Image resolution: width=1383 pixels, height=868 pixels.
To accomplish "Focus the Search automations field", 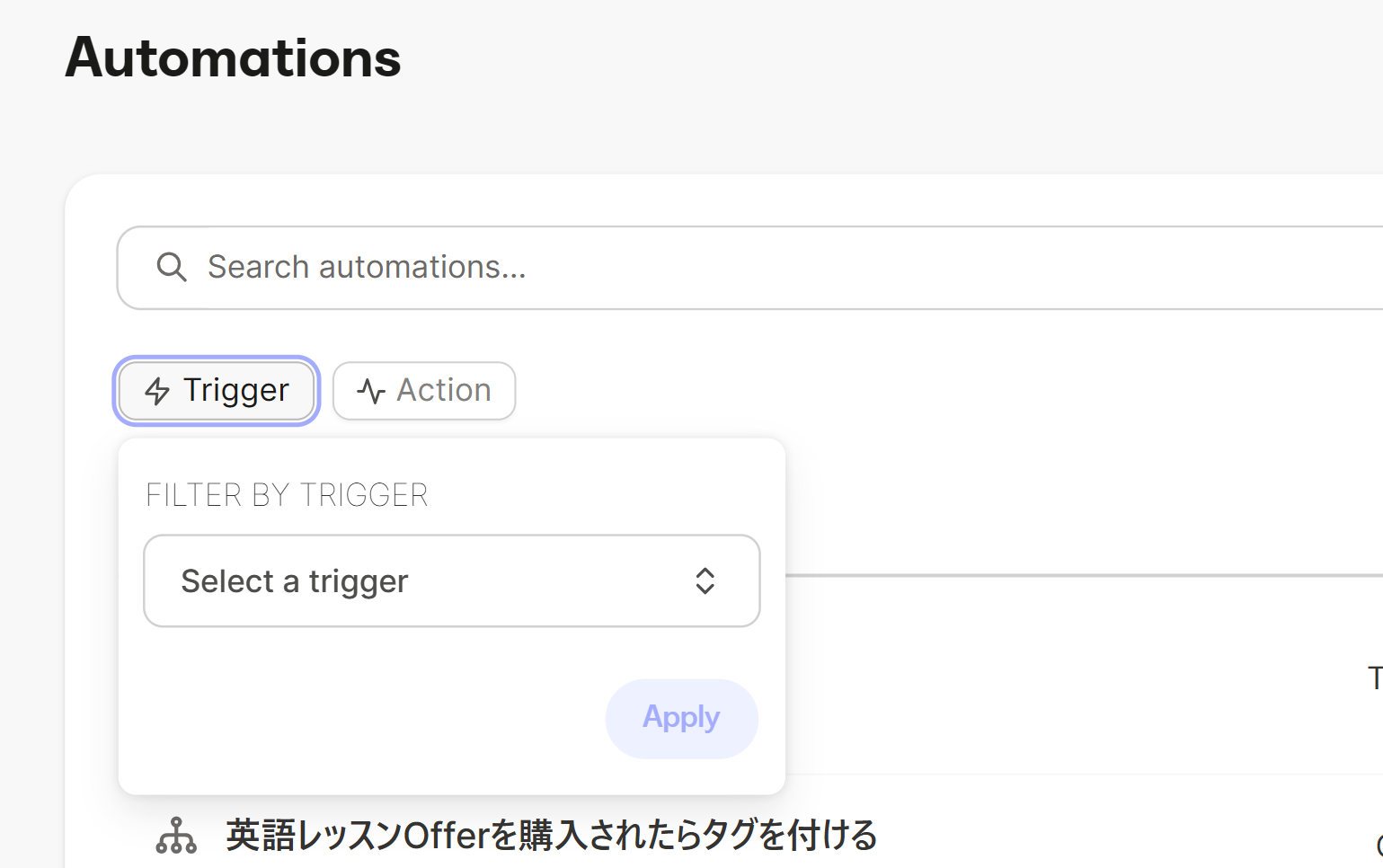I will [x=719, y=267].
